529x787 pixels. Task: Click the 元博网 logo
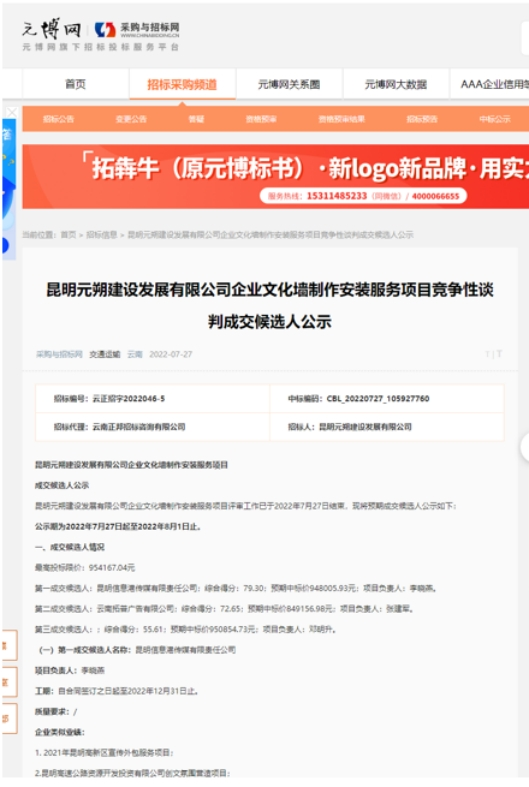[52, 29]
